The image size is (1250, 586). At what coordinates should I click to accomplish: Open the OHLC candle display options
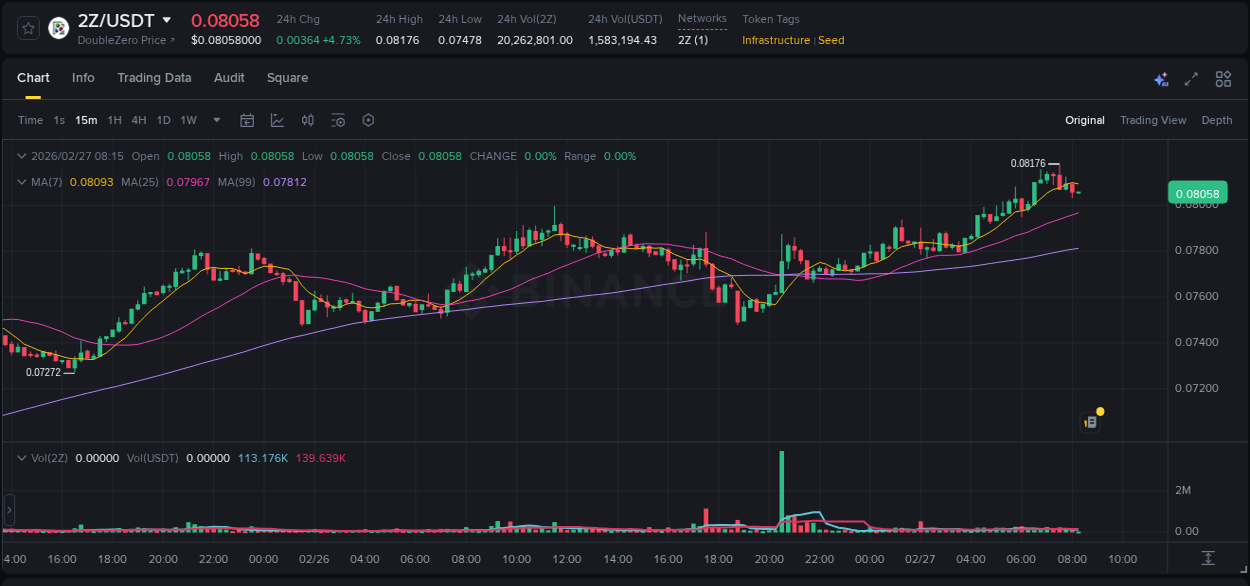(307, 120)
